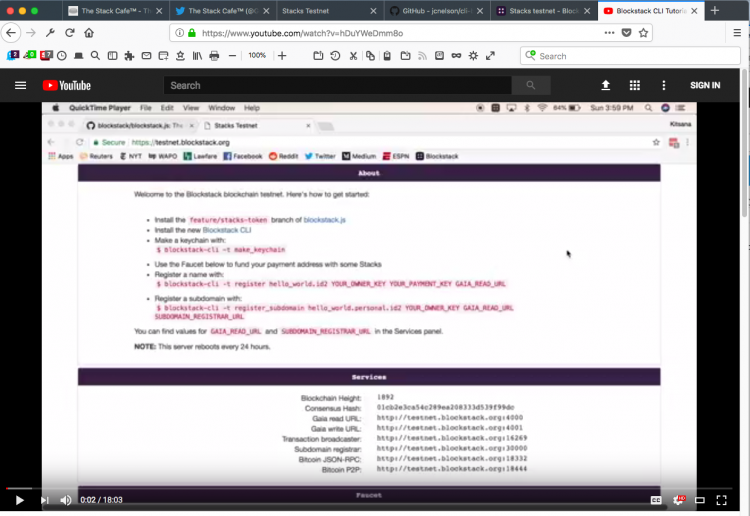Viewport: 750px width, 516px height.
Task: Click the browser toolbar Search field
Action: [630, 56]
